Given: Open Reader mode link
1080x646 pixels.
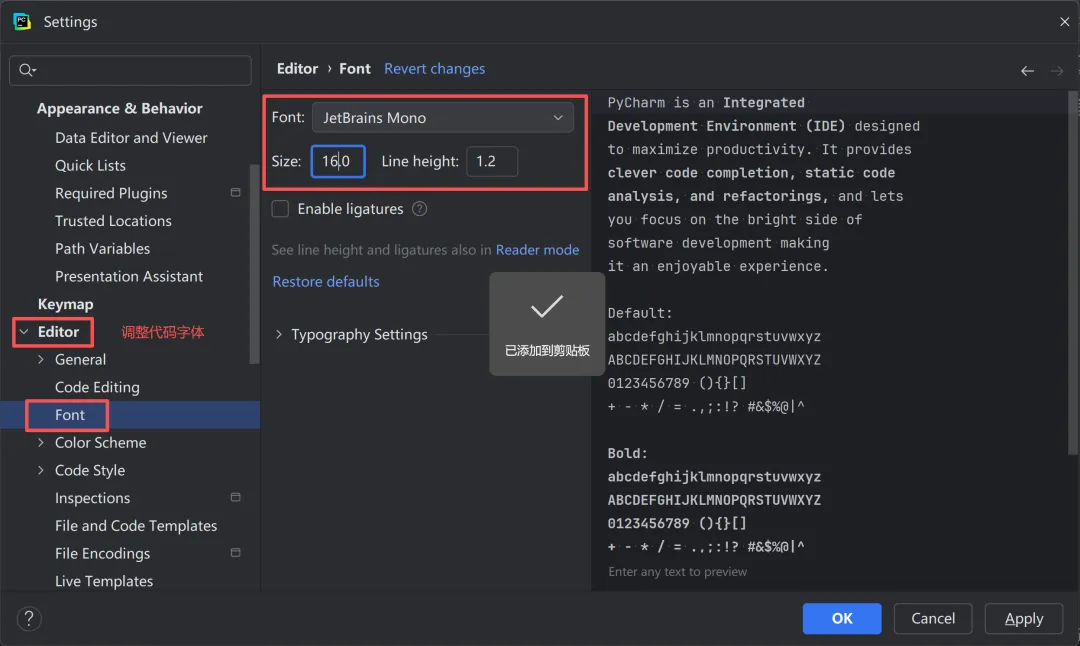Looking at the screenshot, I should click(537, 249).
